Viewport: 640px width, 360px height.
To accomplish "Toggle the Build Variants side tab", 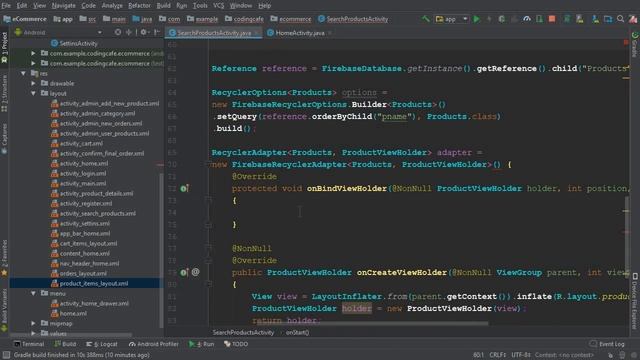I will 4,309.
